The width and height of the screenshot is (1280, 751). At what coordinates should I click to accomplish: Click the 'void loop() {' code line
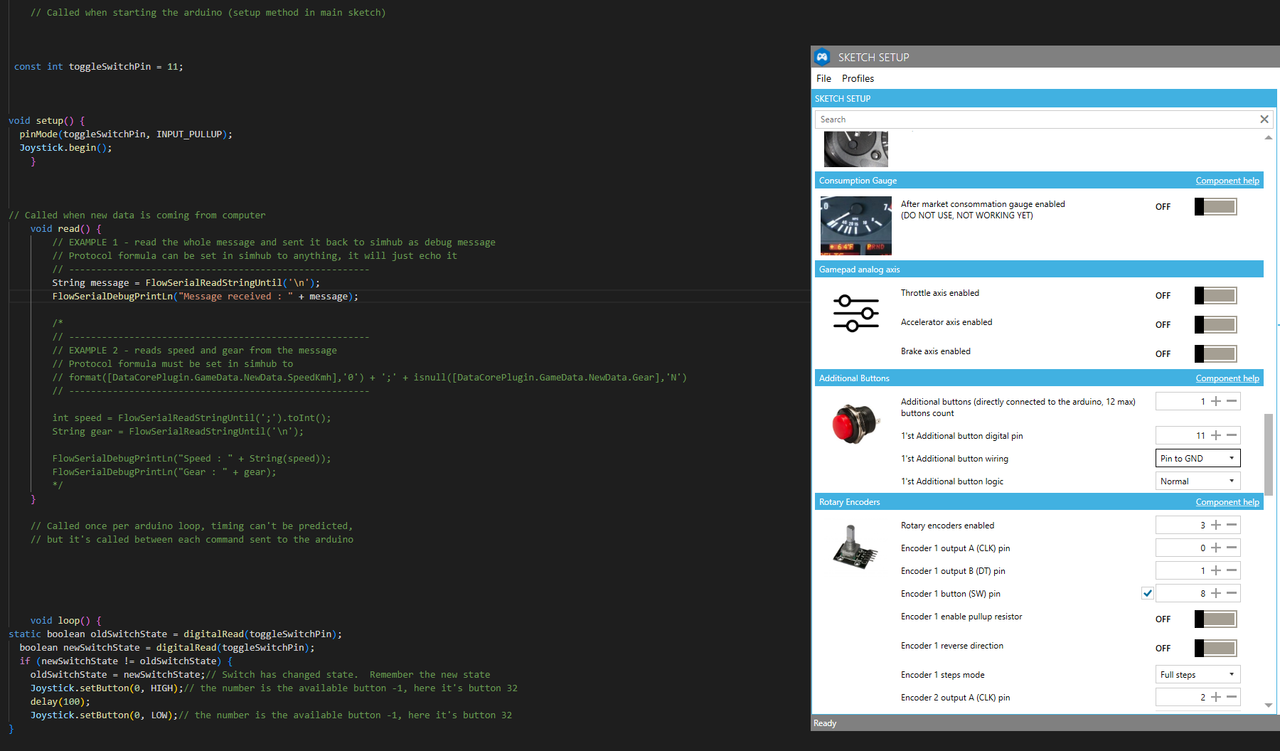pos(66,620)
